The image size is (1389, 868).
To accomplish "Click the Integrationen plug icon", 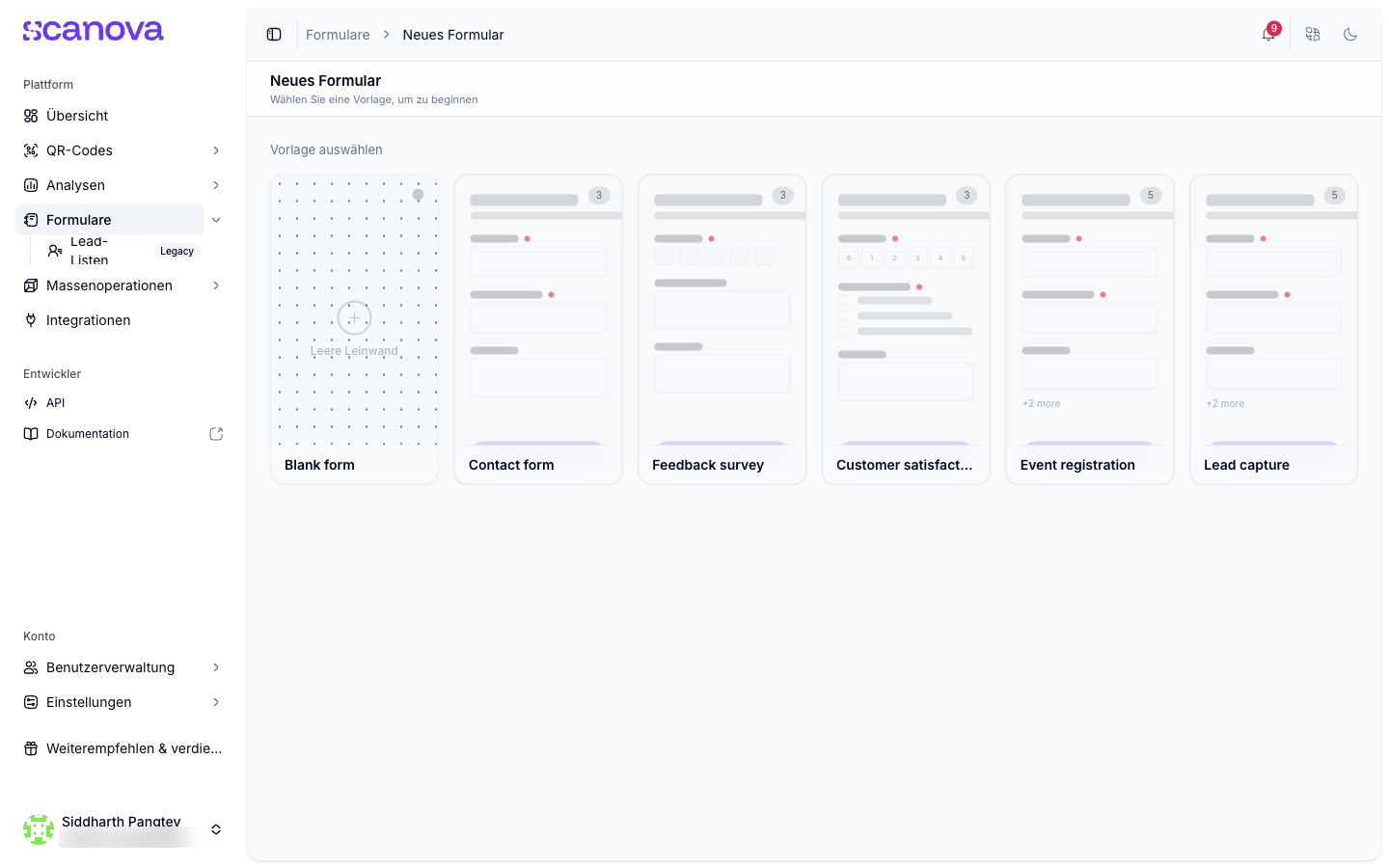I will (x=31, y=320).
